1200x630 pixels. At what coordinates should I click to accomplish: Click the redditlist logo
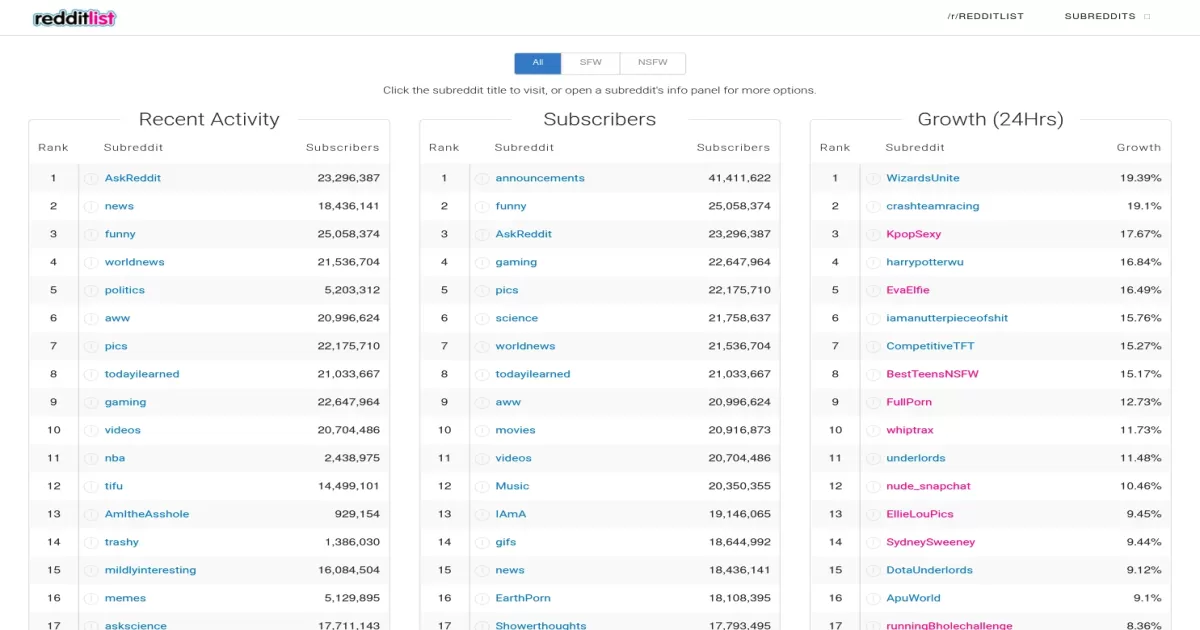point(74,18)
